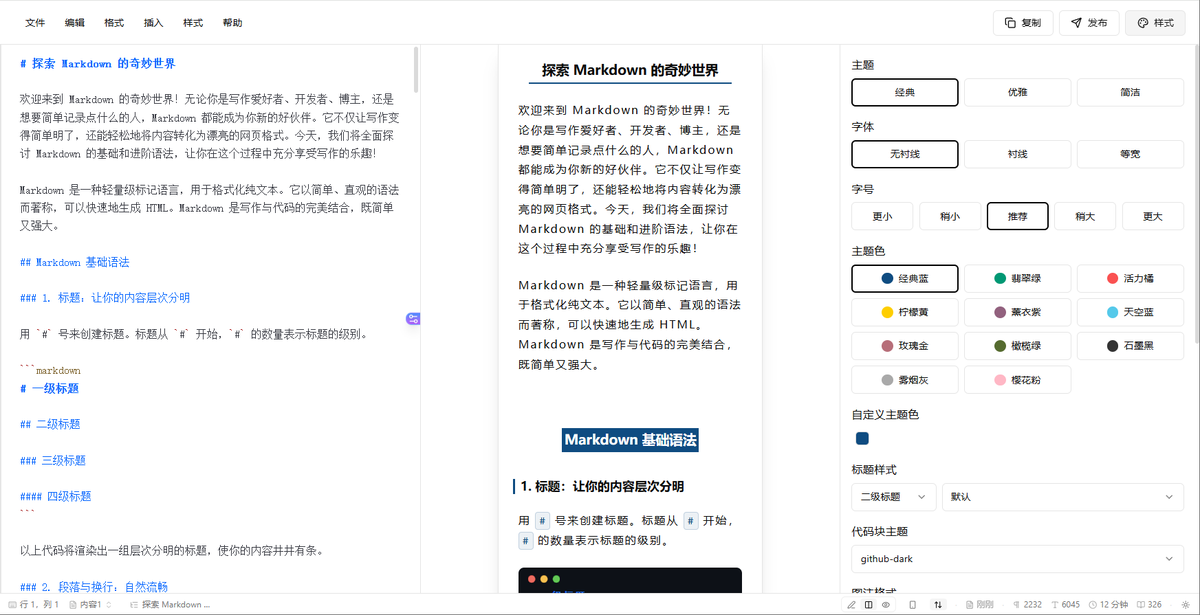Viewport: 1200px width, 615px height.
Task: Choose the 衬线 serif font option
Action: point(1017,154)
